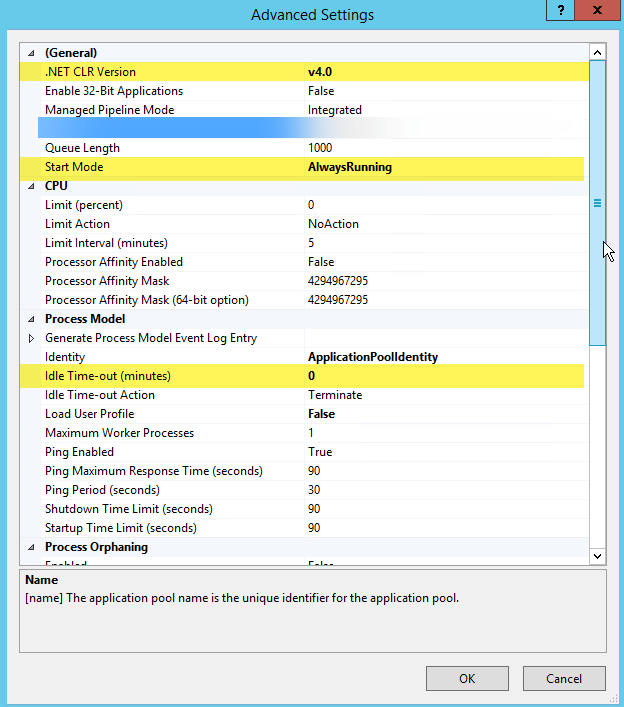Select the Enable 32-Bit Applications property
624x707 pixels.
click(x=114, y=91)
